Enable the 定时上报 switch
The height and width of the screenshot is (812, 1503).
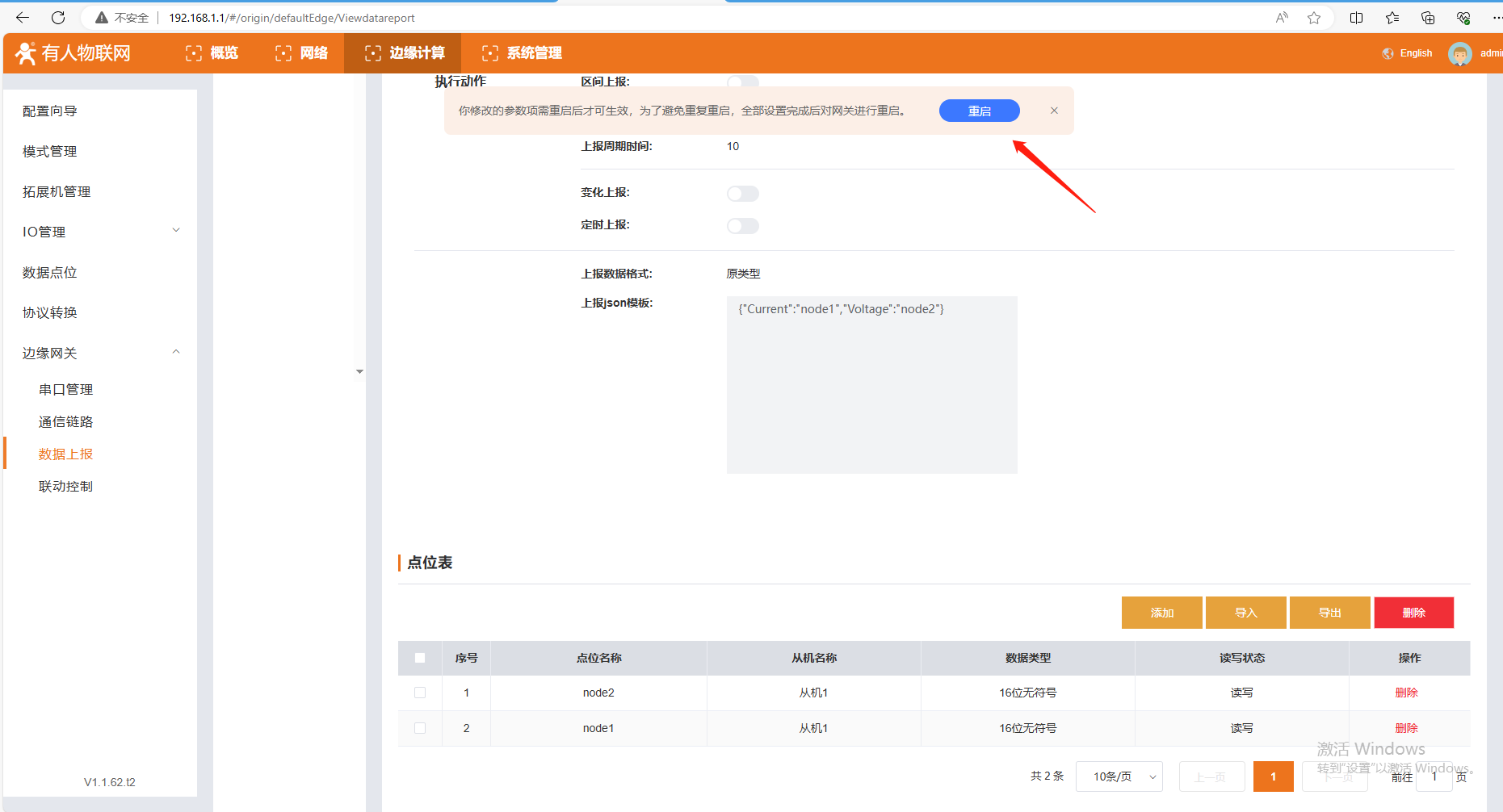pos(742,226)
